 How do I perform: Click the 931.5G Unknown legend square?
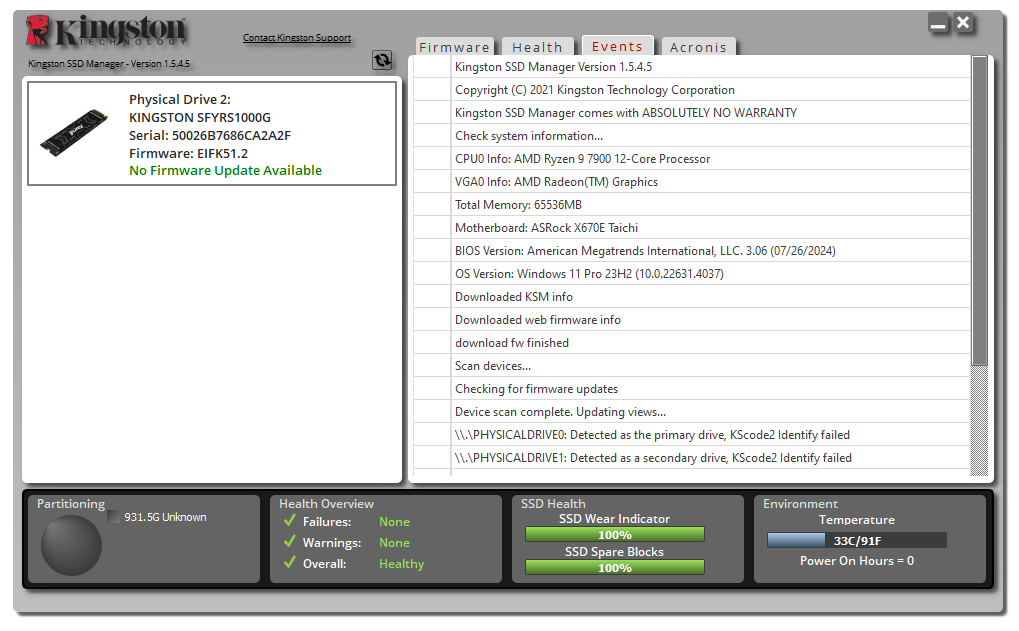(x=114, y=517)
